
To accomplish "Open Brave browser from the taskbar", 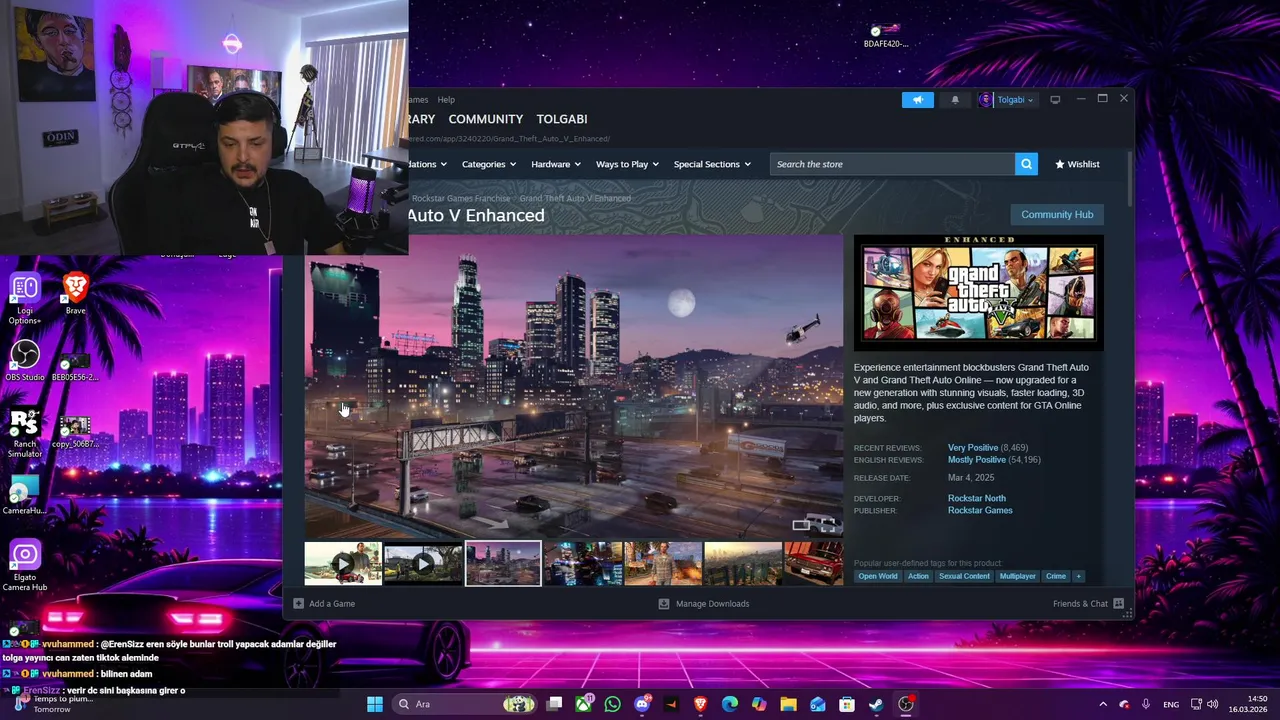I will click(701, 704).
